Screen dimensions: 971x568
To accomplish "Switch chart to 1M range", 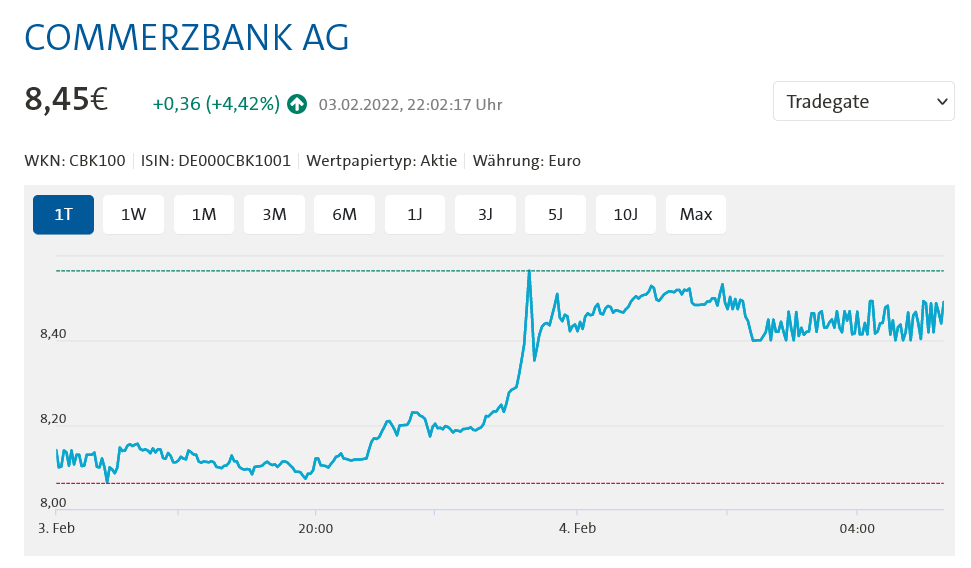I will tap(204, 214).
